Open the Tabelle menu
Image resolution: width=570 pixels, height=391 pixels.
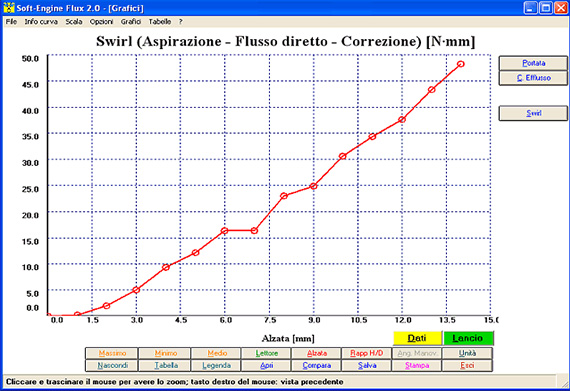(160, 22)
